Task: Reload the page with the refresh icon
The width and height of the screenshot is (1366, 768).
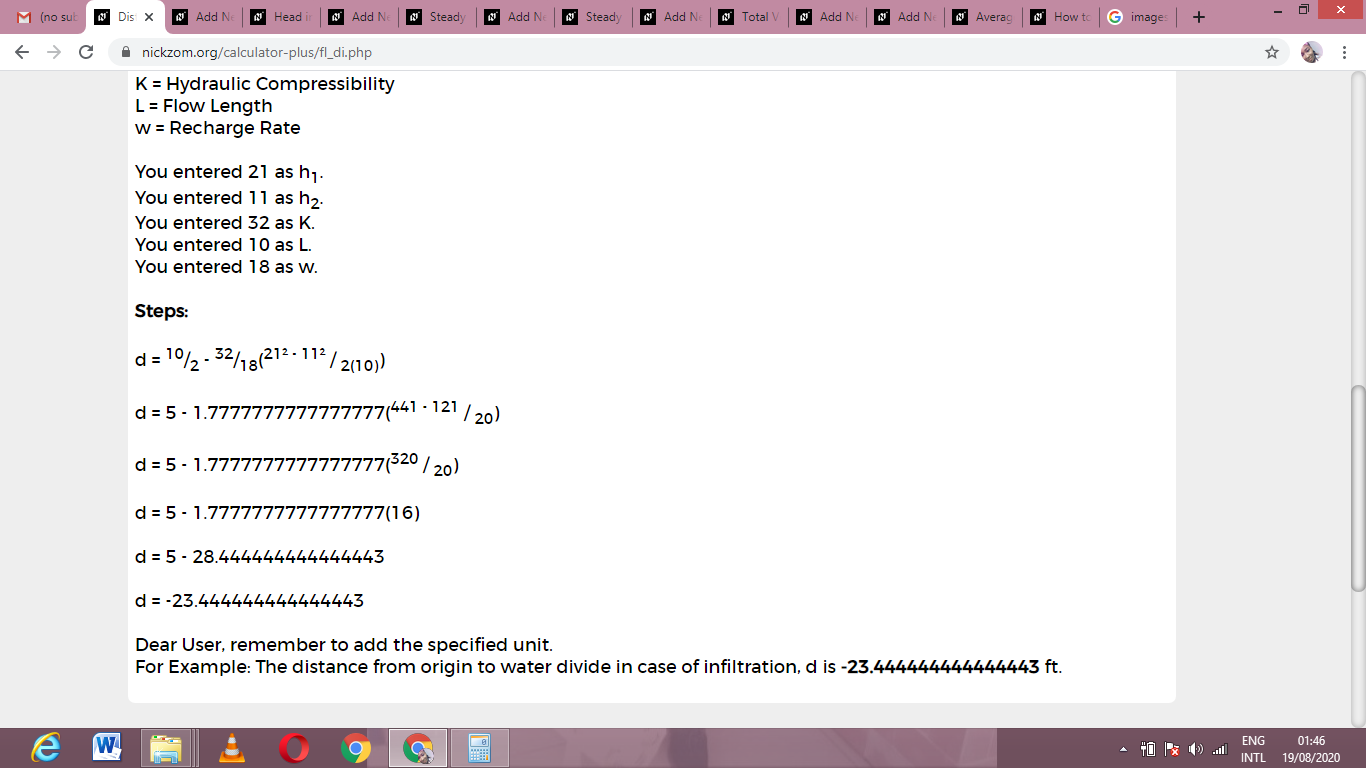Action: (86, 52)
